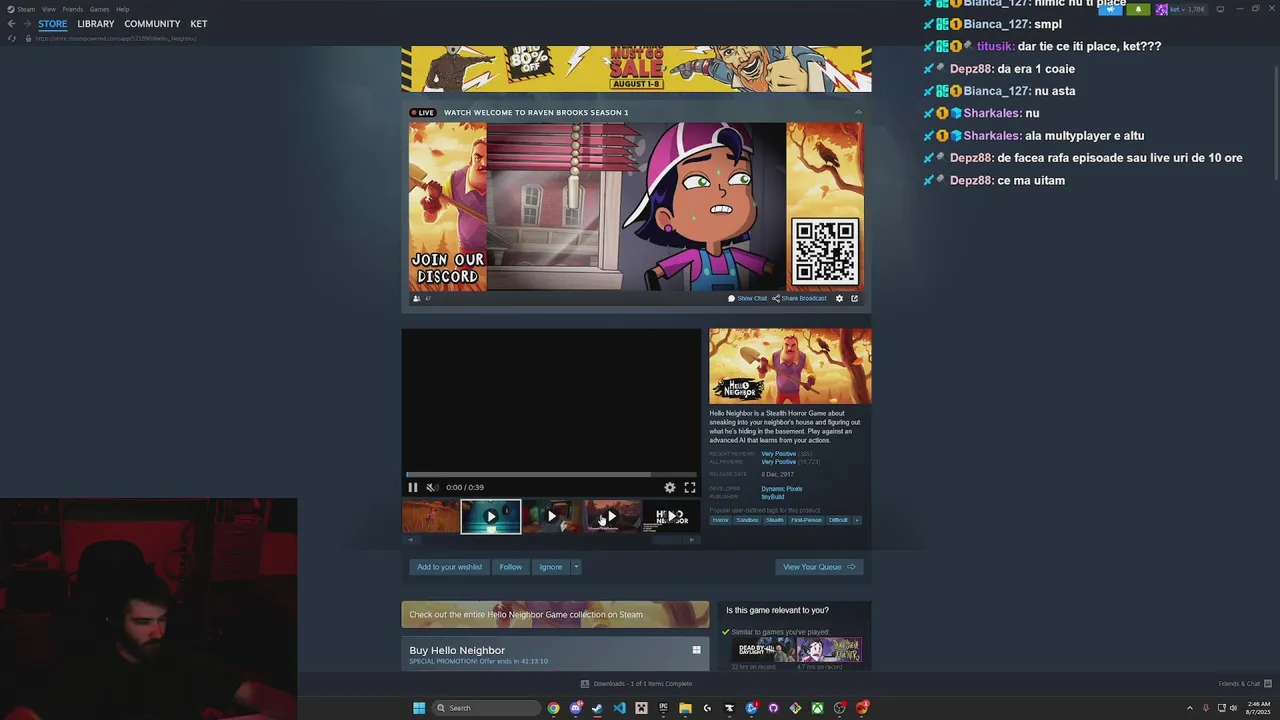1280x720 pixels.
Task: Click the store URL address bar
Action: click(x=116, y=38)
